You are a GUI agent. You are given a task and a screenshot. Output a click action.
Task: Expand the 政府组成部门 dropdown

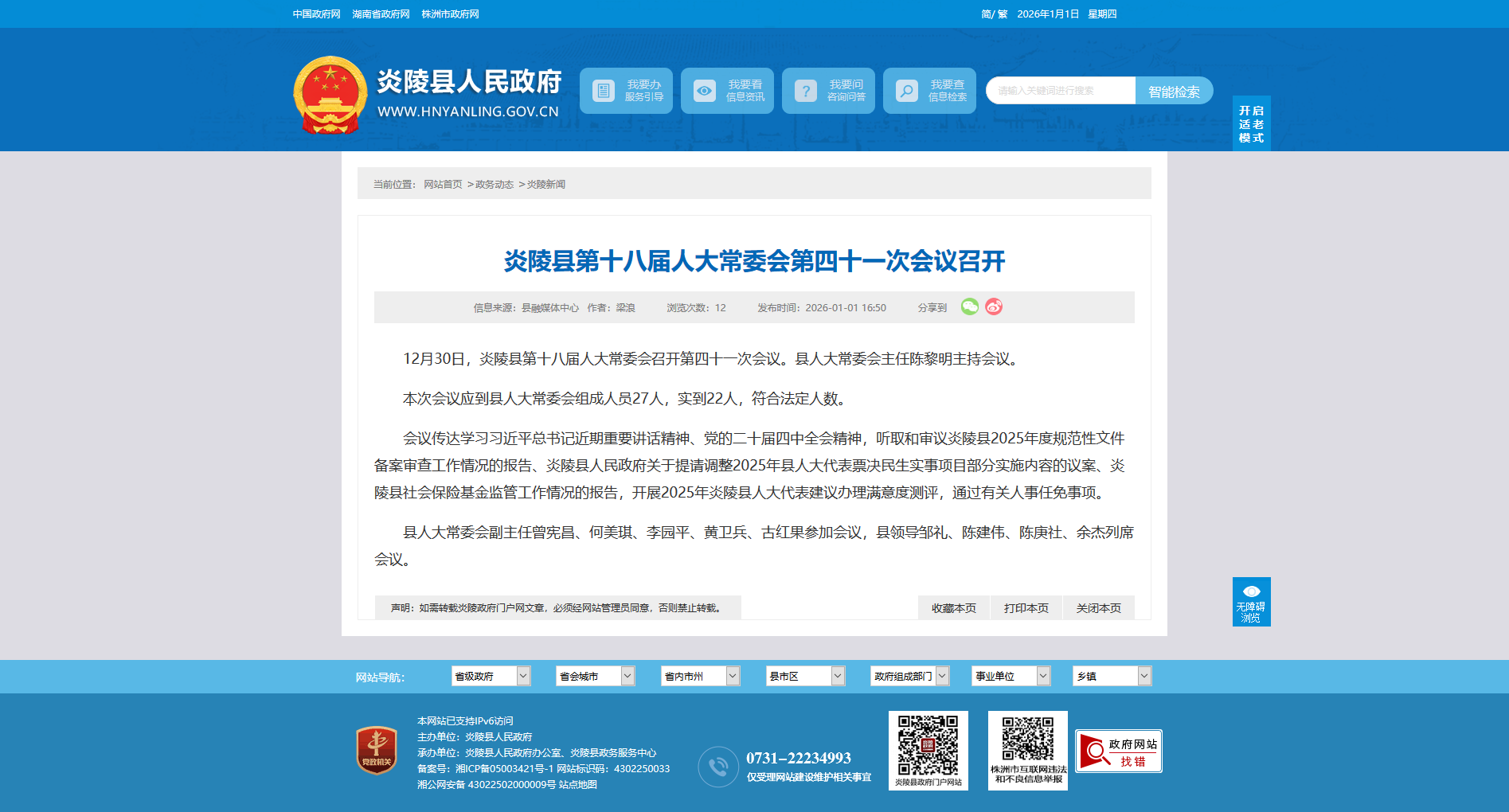tap(909, 676)
